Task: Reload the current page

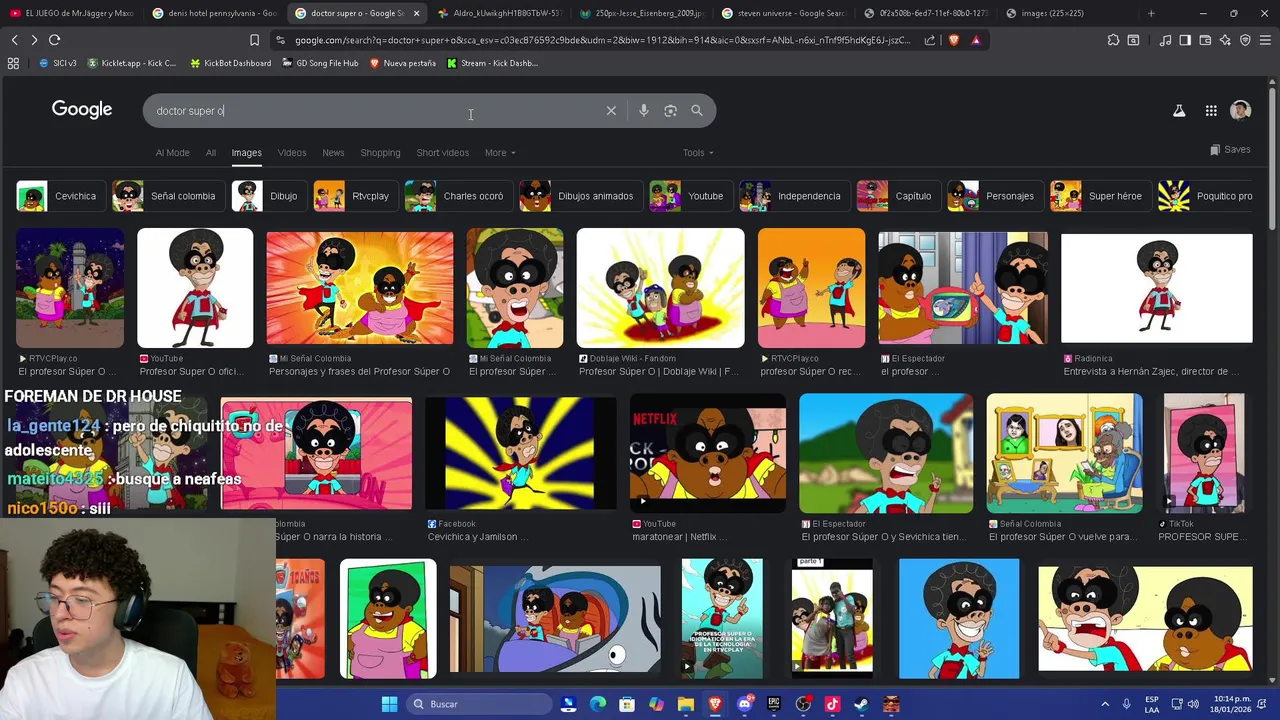Action: pyautogui.click(x=54, y=40)
